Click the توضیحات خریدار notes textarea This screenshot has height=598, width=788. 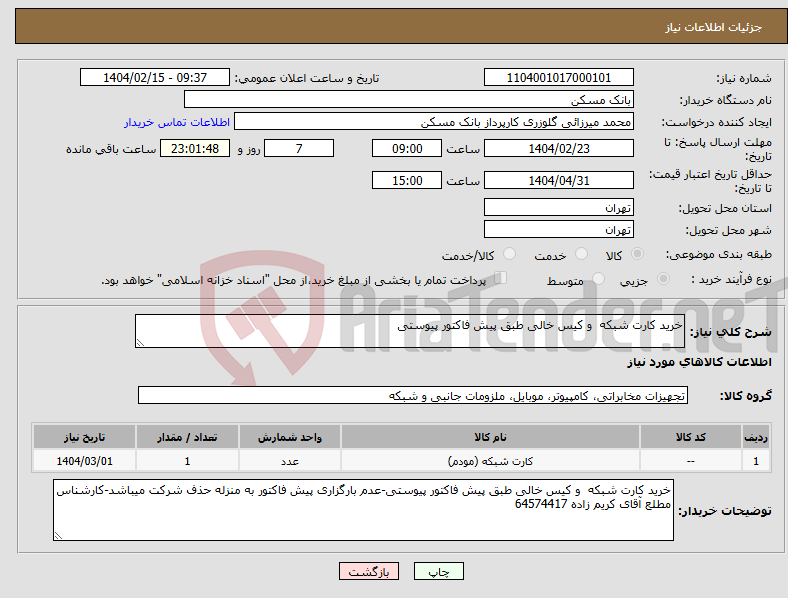(363, 510)
